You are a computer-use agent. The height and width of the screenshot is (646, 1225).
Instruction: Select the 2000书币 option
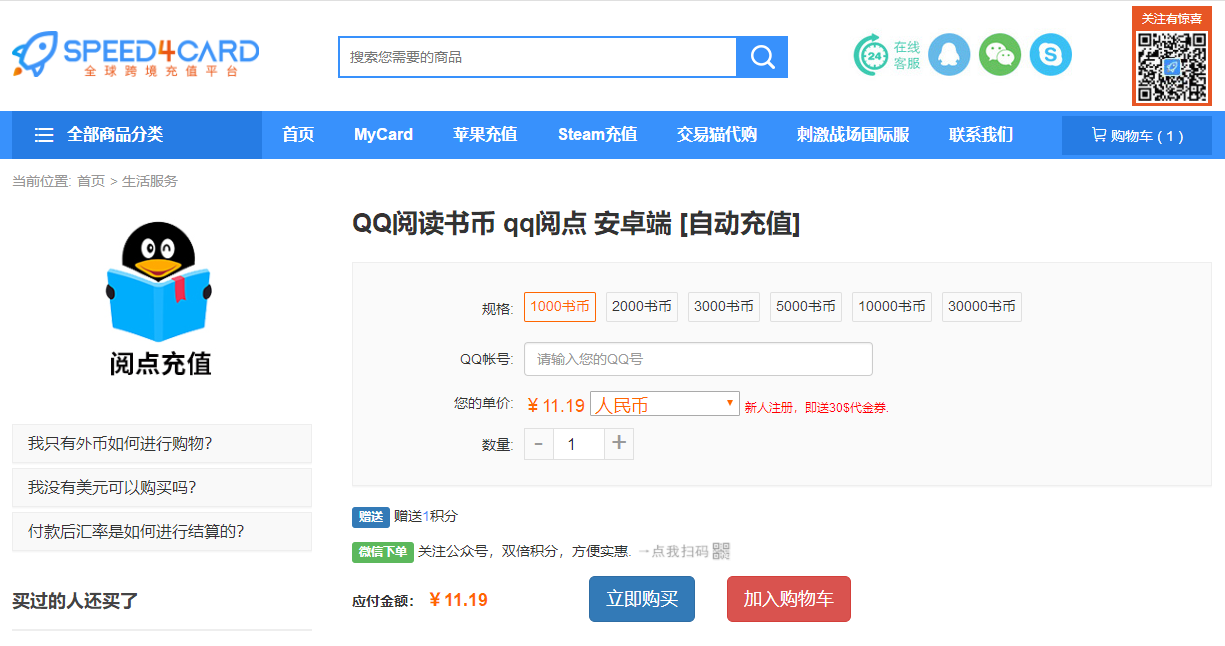[642, 307]
